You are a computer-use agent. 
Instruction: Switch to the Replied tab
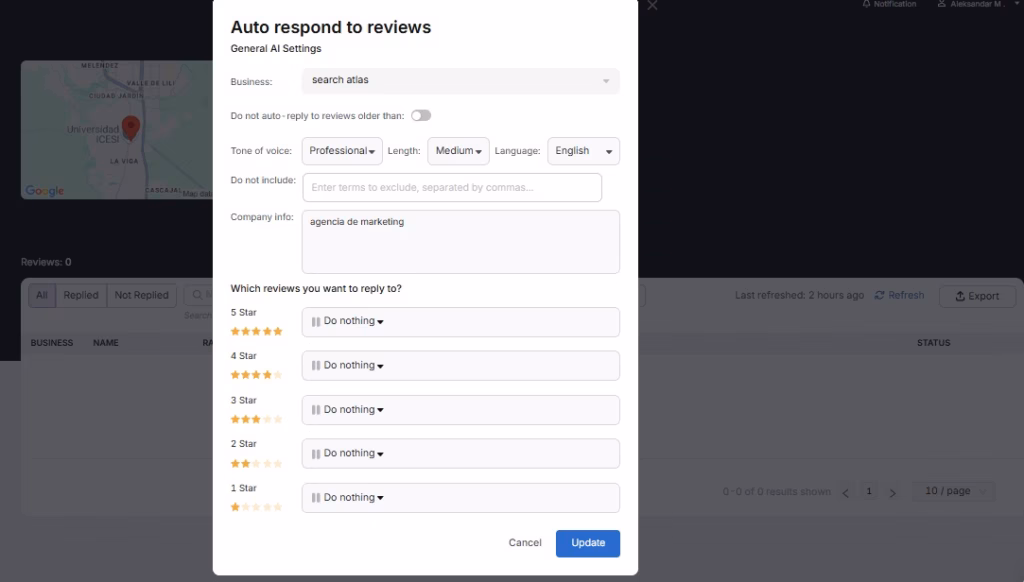(x=81, y=296)
